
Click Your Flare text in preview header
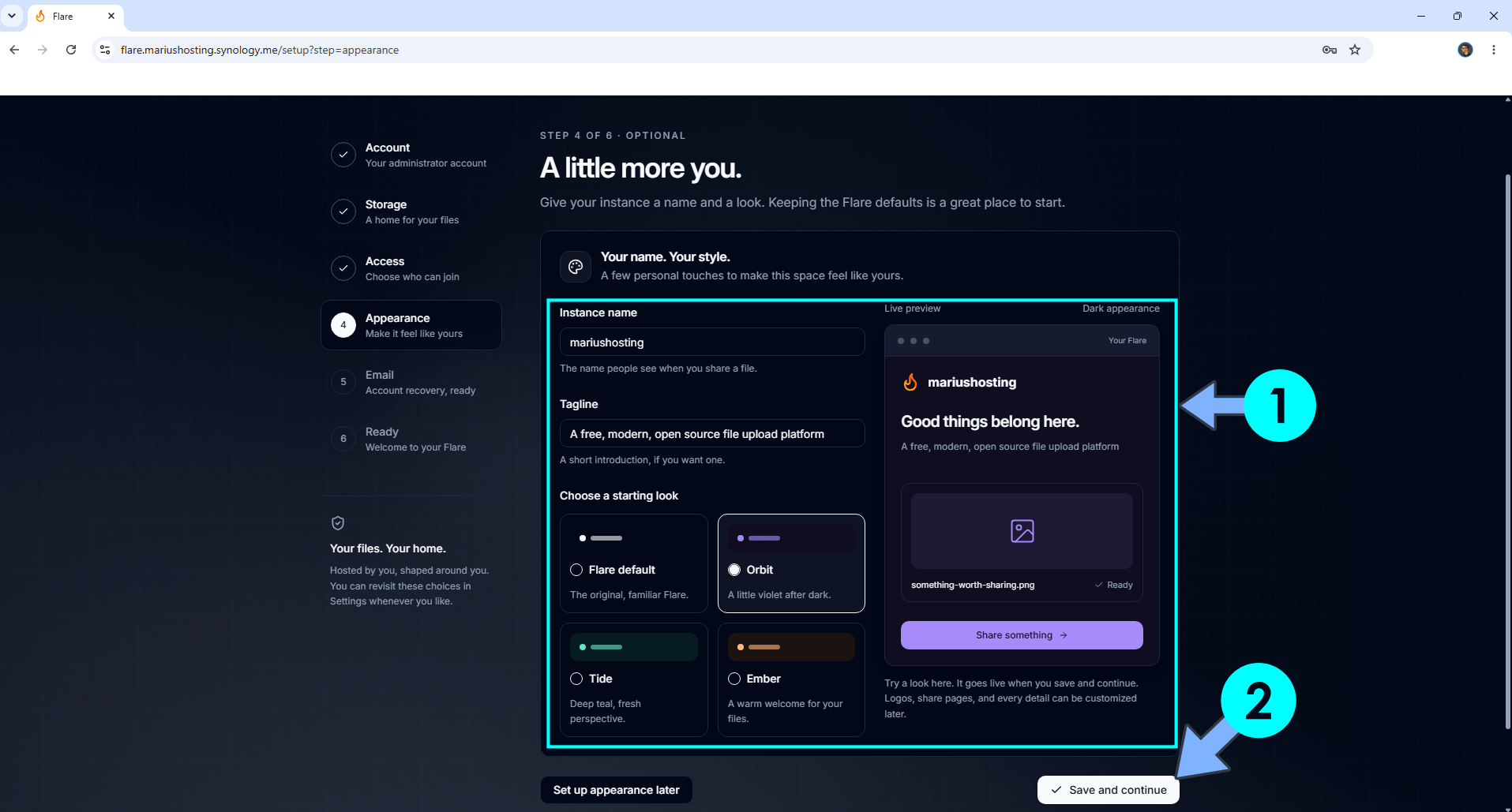click(1127, 341)
